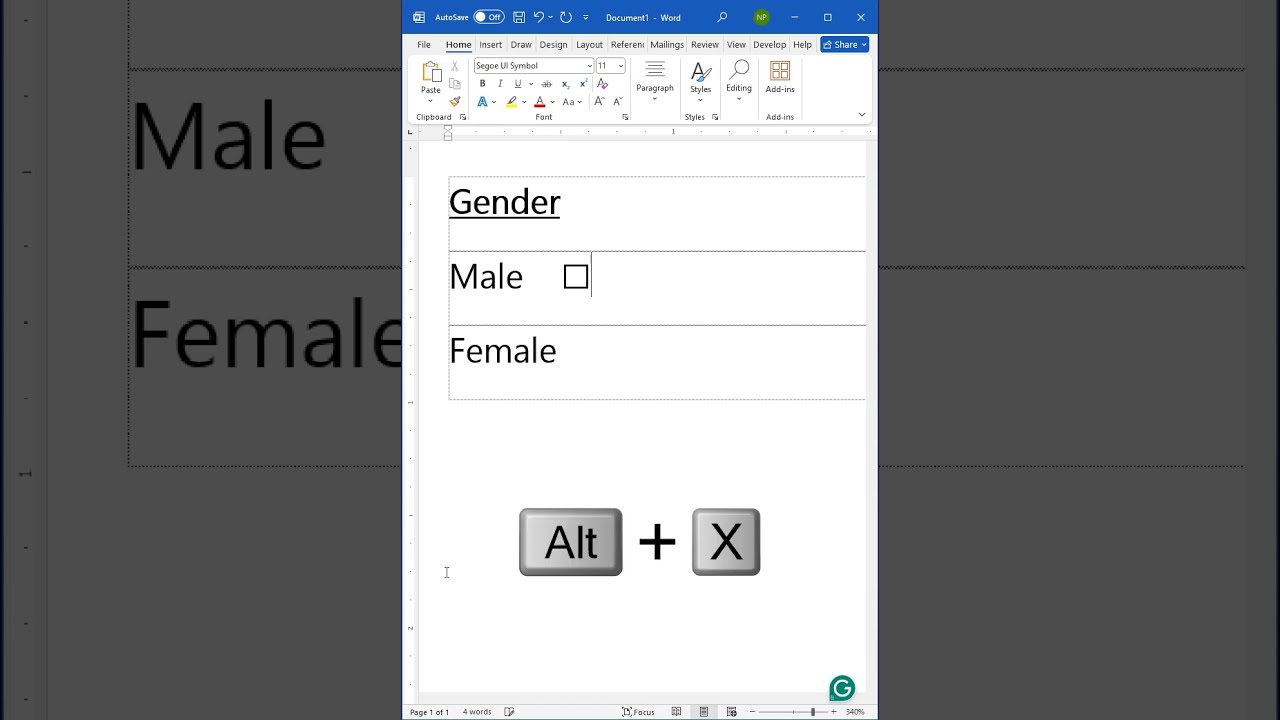Apply the yellow text highlight color
Screen dimensions: 1280x720
click(x=511, y=102)
